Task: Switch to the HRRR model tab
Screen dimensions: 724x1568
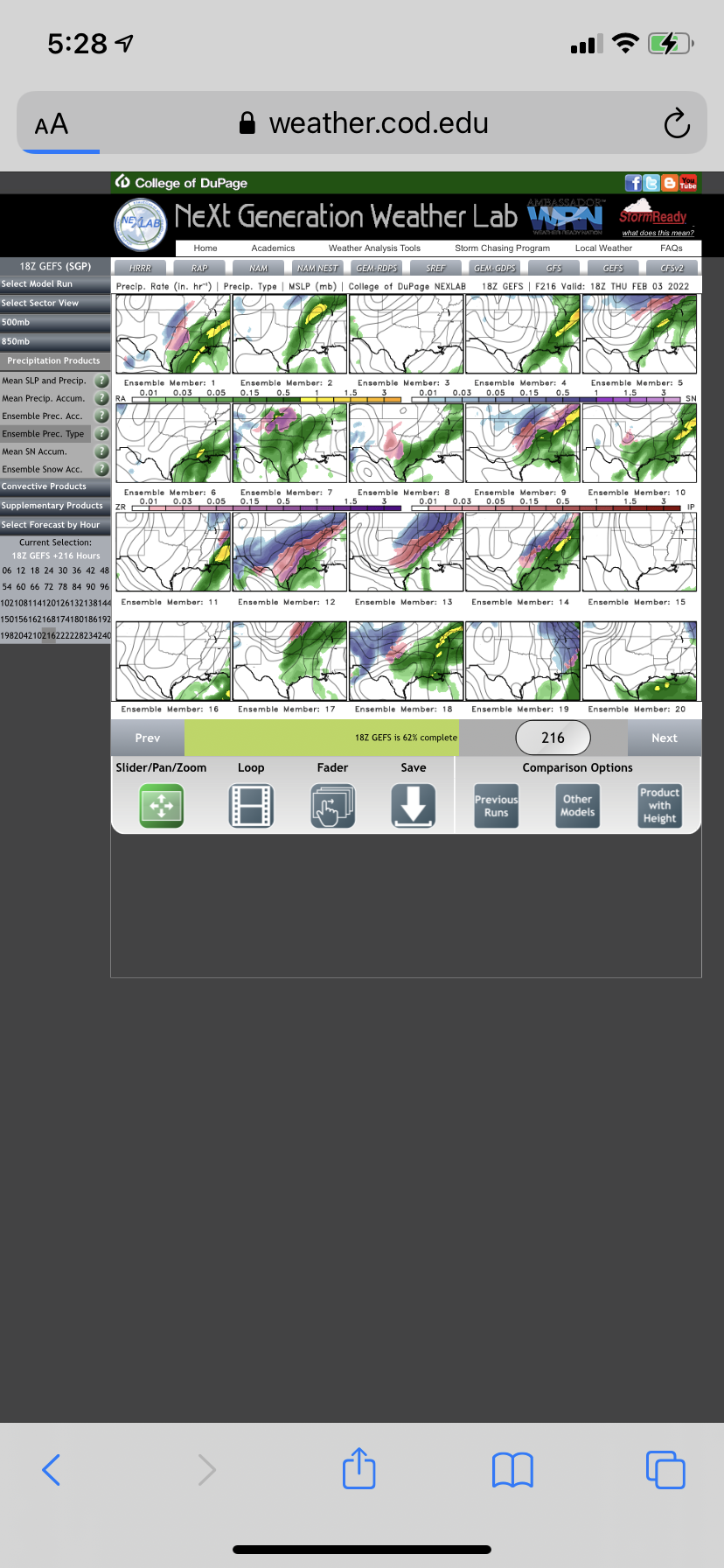Action: tap(141, 268)
